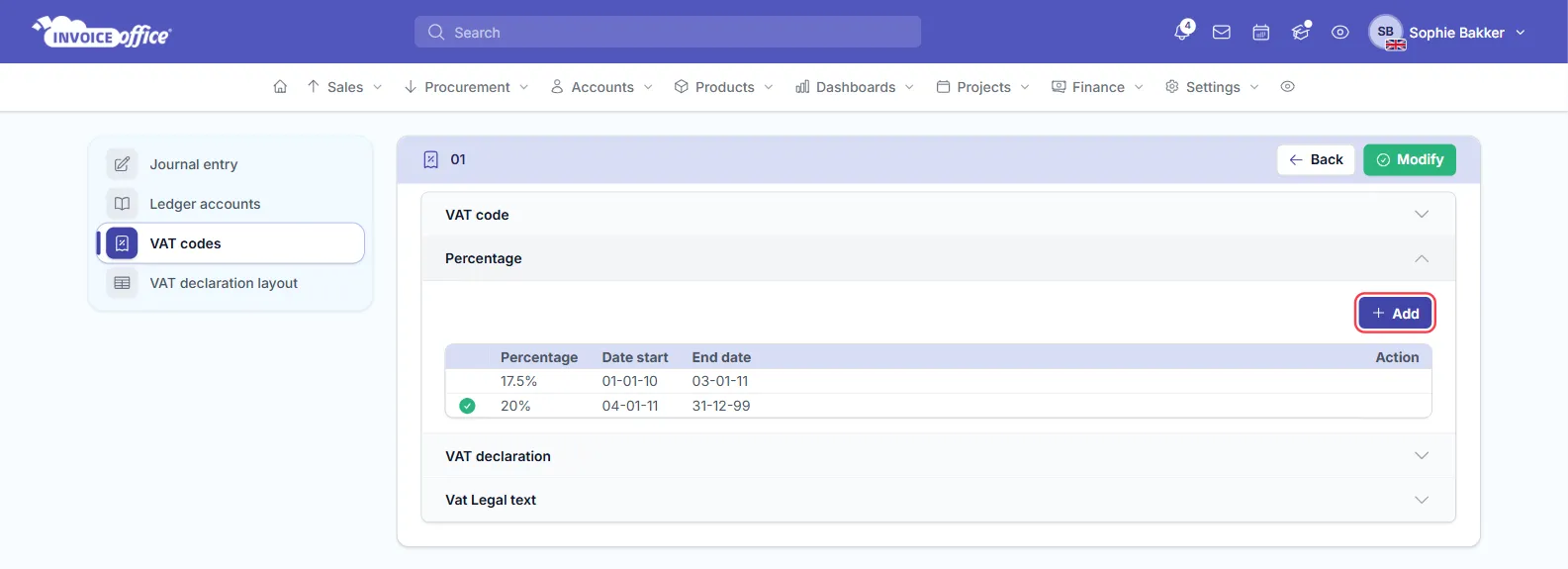Open the Settings menu
1568x569 pixels.
pos(1212,87)
